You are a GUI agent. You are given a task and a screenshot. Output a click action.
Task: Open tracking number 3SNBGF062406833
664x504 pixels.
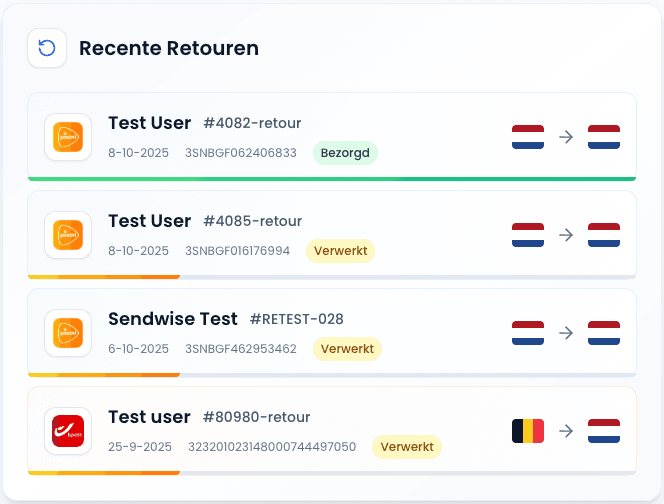(241, 153)
